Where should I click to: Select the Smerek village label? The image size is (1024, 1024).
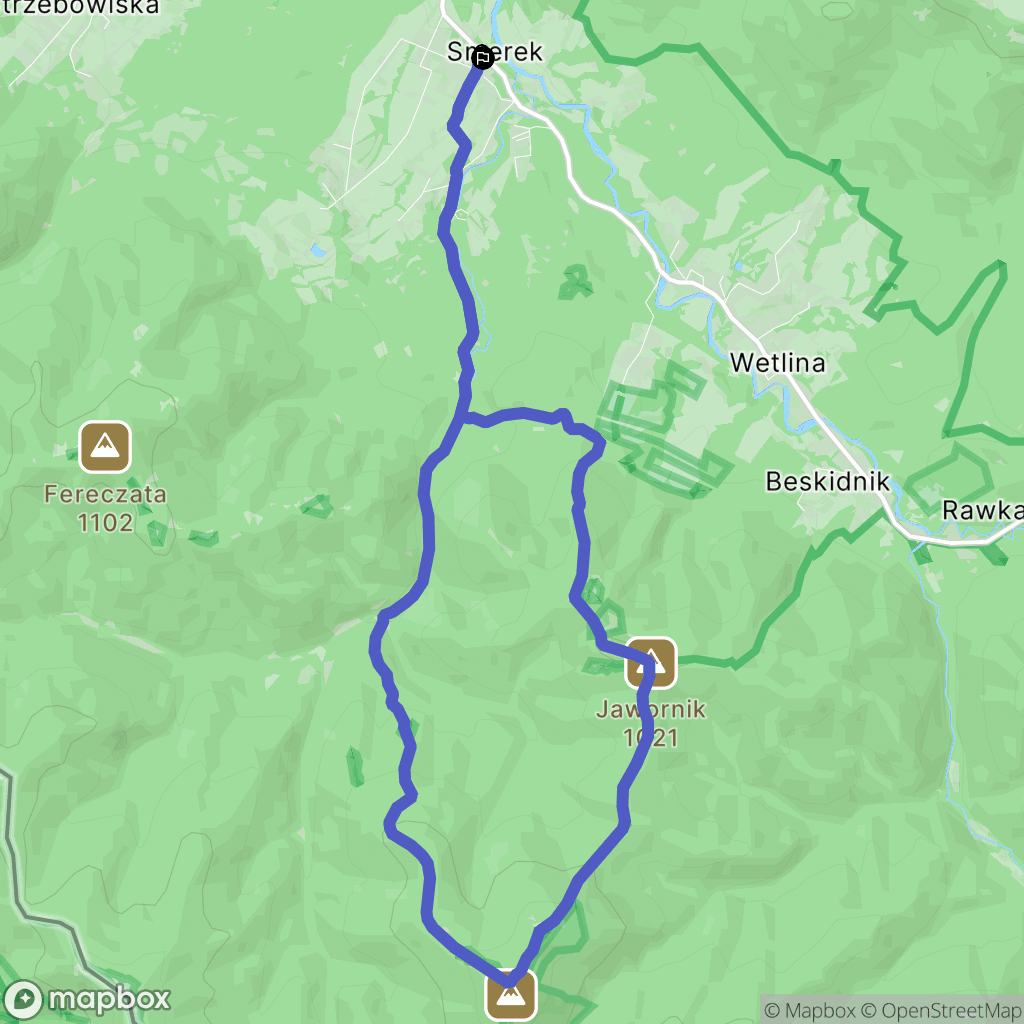click(x=494, y=52)
